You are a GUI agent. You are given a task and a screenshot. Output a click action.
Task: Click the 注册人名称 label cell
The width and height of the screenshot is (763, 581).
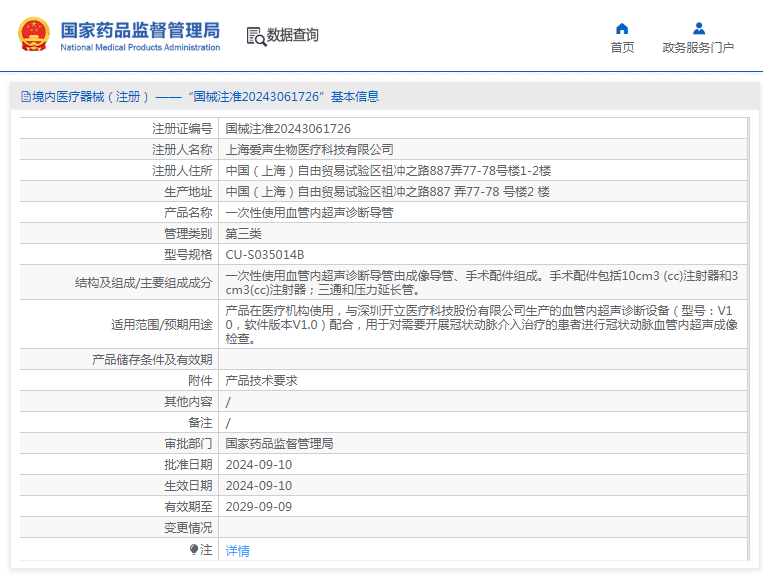coord(119,149)
